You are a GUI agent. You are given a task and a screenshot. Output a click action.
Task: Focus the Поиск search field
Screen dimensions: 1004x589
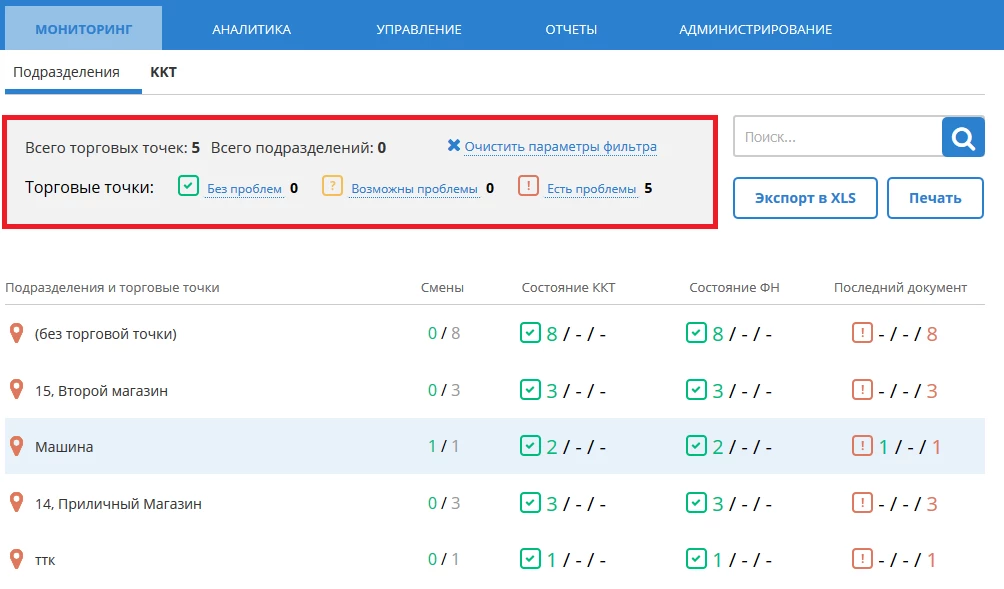pyautogui.click(x=836, y=138)
